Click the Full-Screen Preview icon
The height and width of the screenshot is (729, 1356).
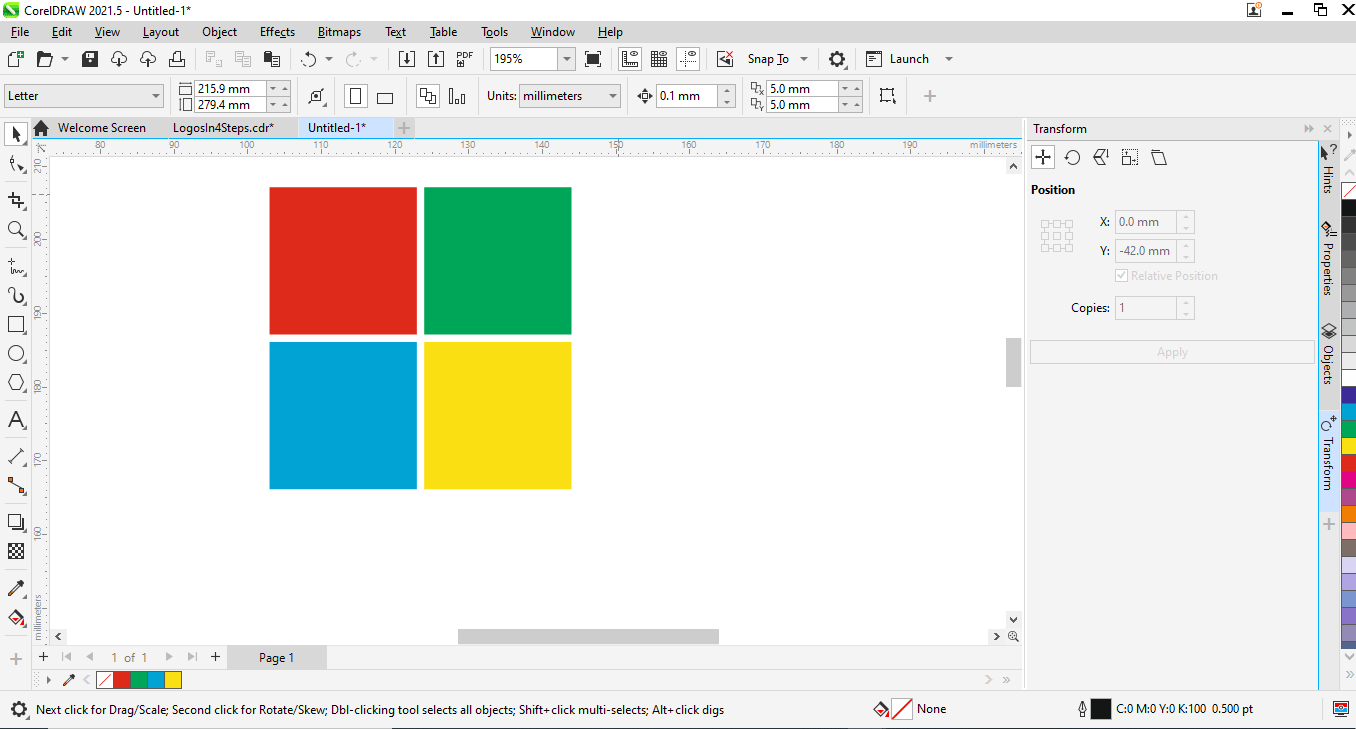(x=593, y=59)
